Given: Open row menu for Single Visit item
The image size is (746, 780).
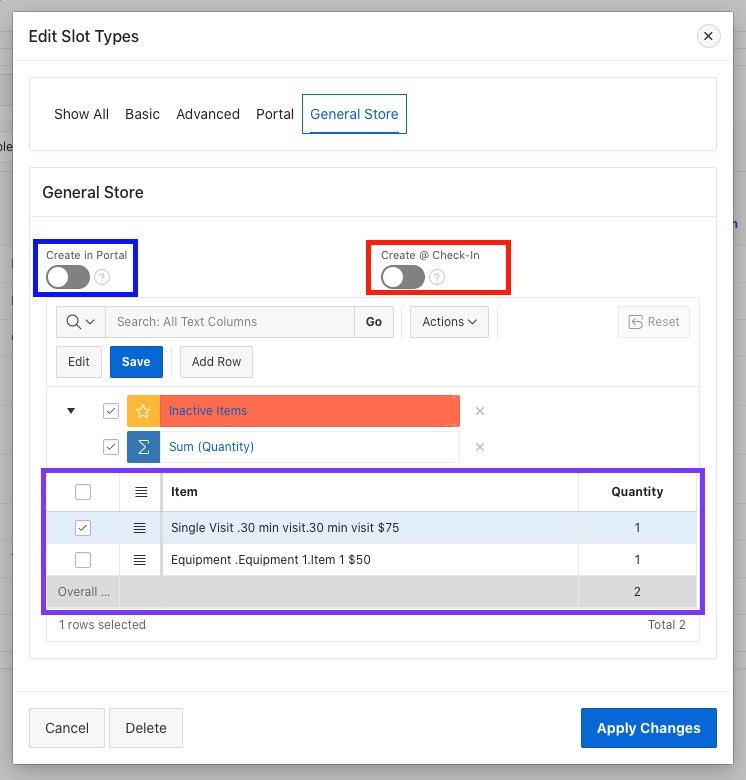Looking at the screenshot, I should pyautogui.click(x=140, y=528).
